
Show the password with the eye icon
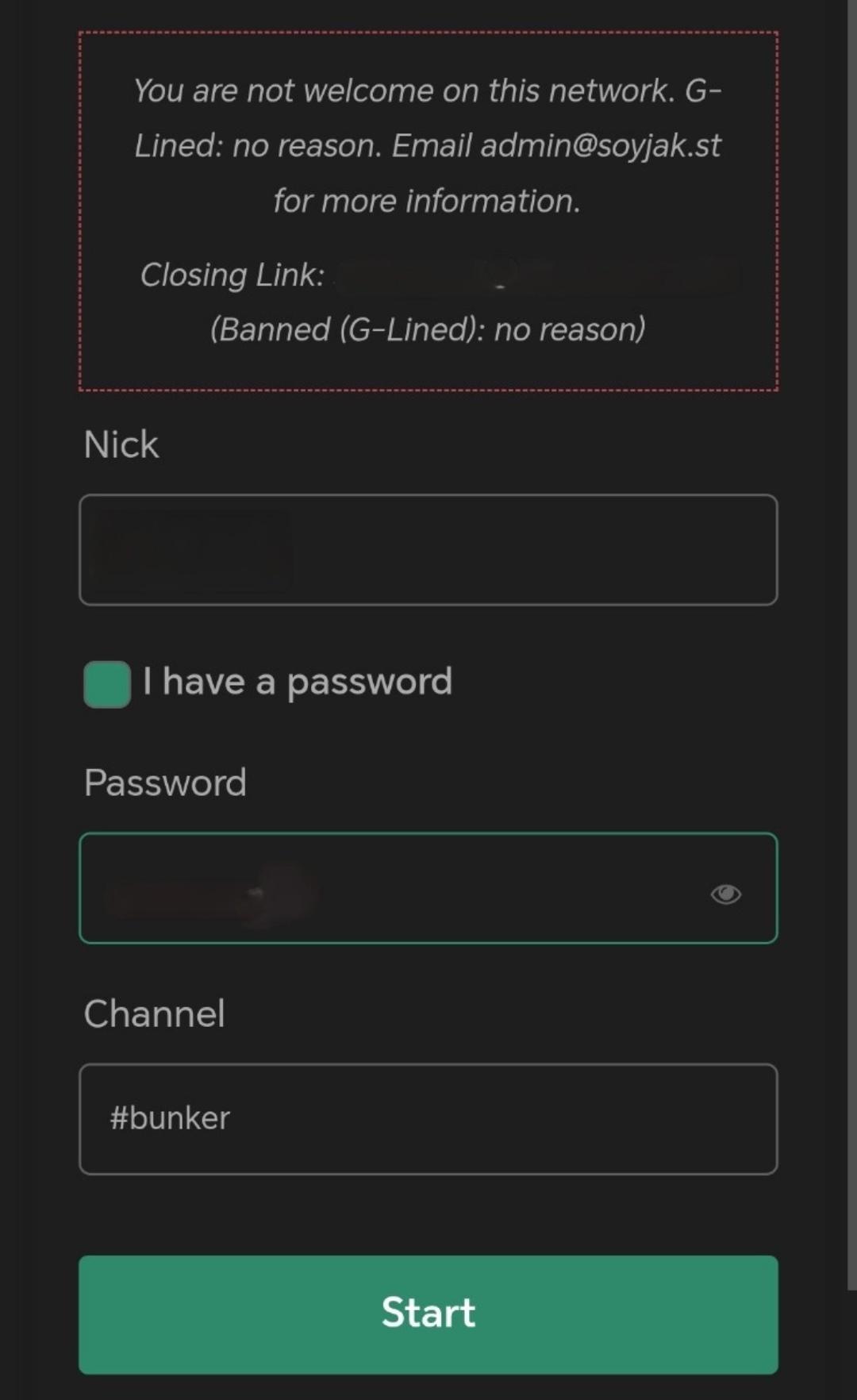point(725,894)
